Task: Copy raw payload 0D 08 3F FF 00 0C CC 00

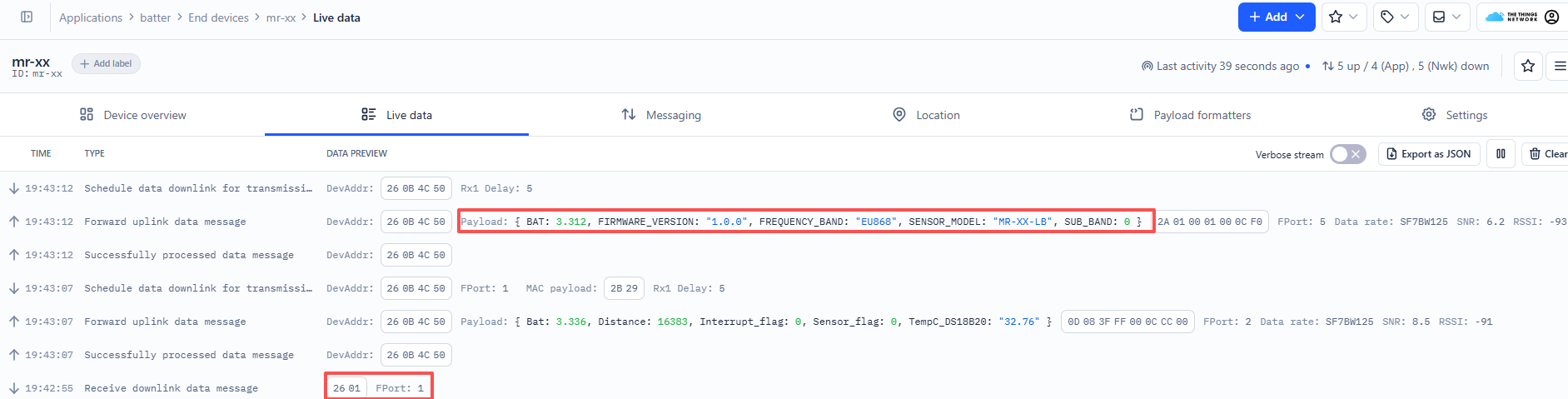Action: point(1127,322)
